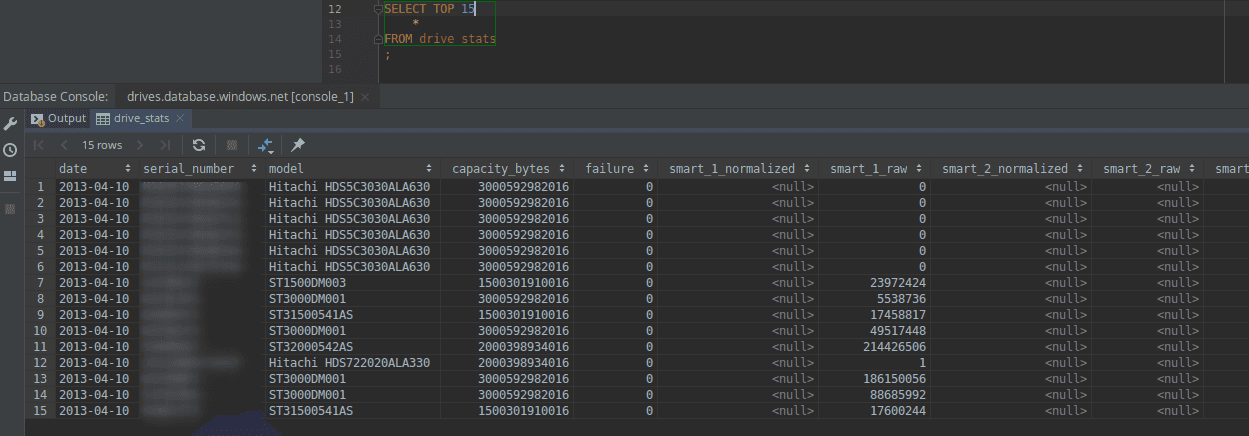Click smart_1_raw value '5538736'
Viewport: 1249px width, 436px height.
(900, 299)
